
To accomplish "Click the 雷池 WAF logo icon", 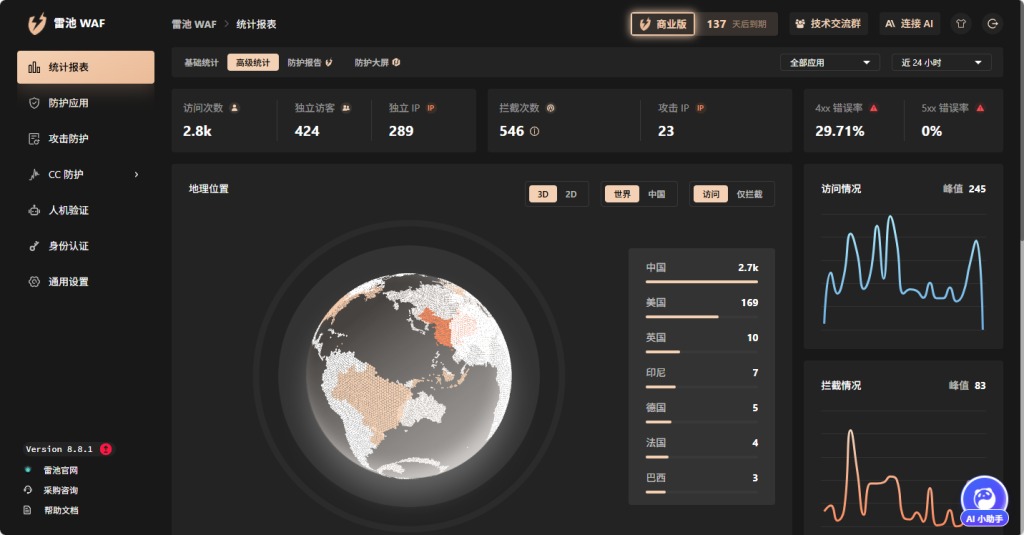I will [x=37, y=24].
